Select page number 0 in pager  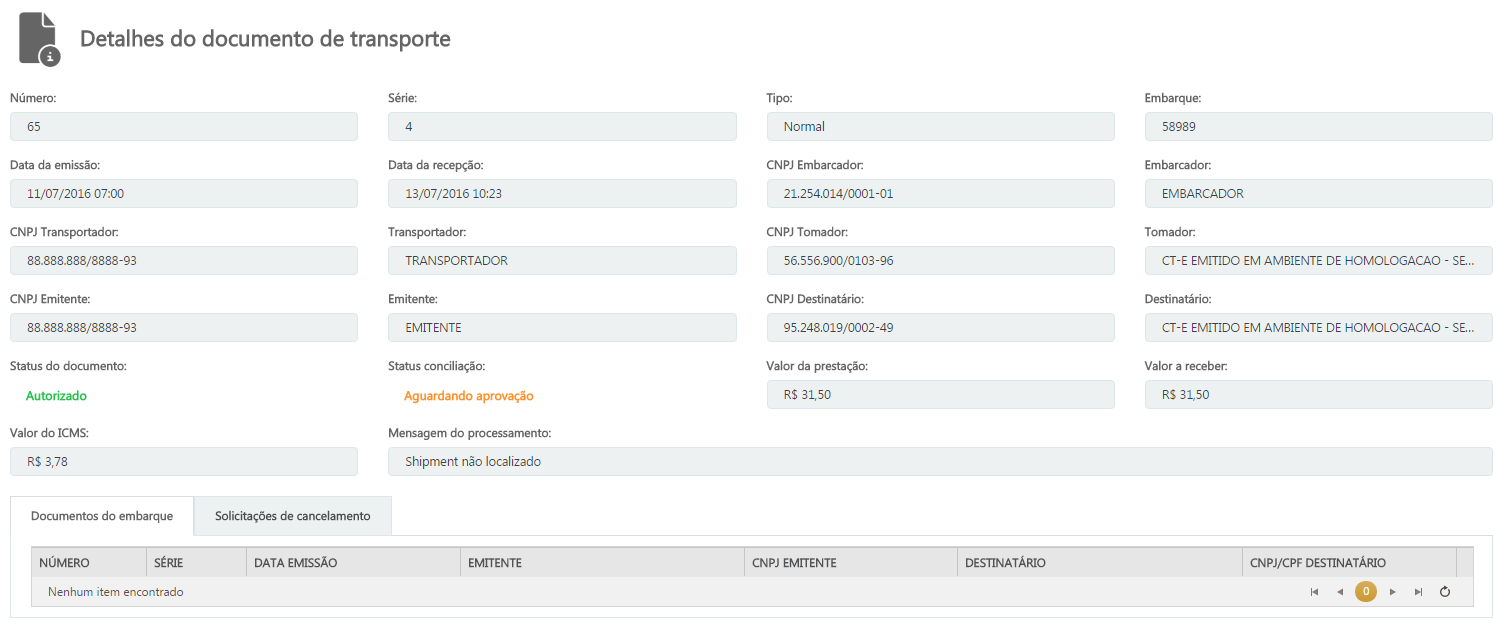1366,592
